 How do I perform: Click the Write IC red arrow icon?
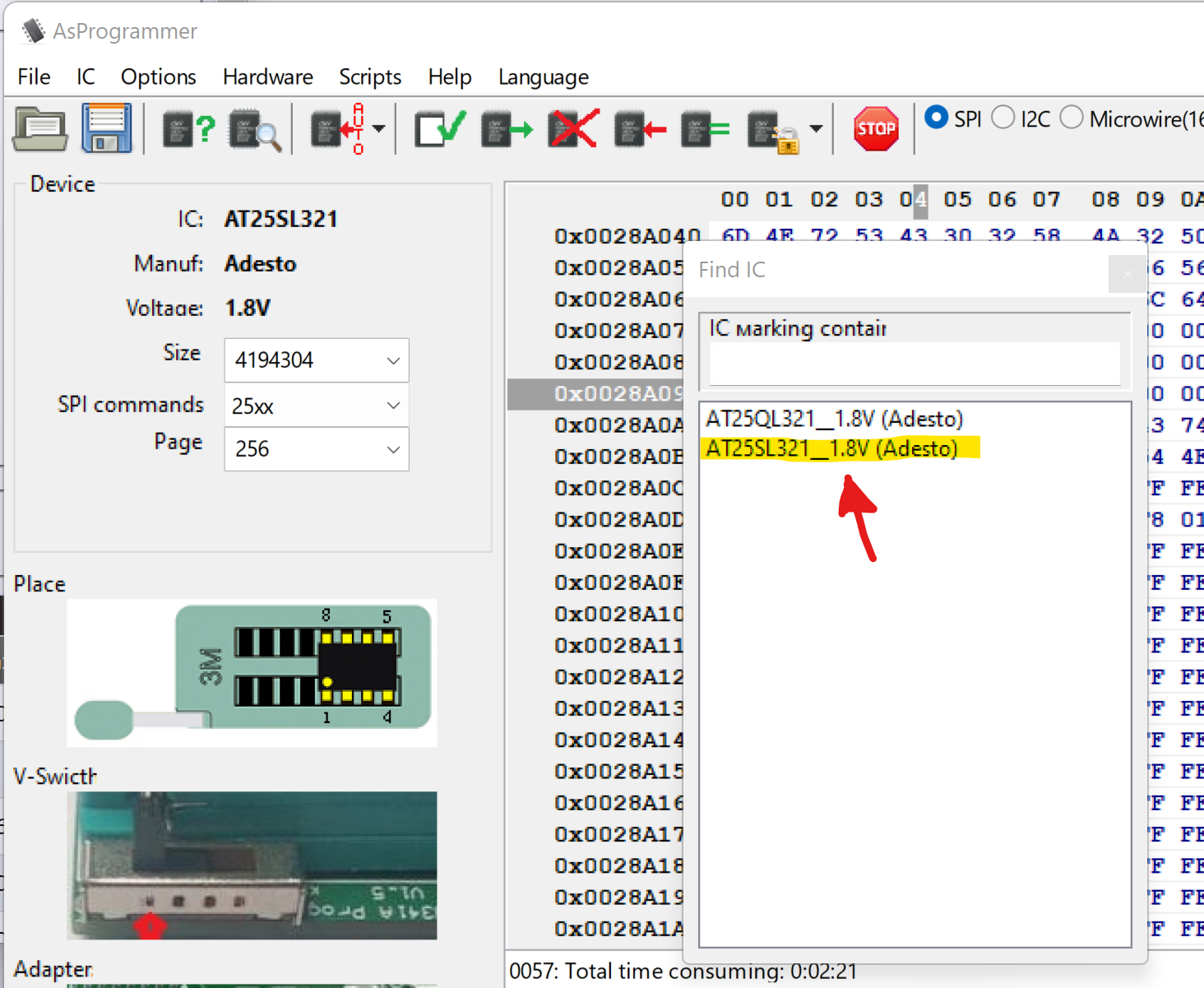pos(640,129)
